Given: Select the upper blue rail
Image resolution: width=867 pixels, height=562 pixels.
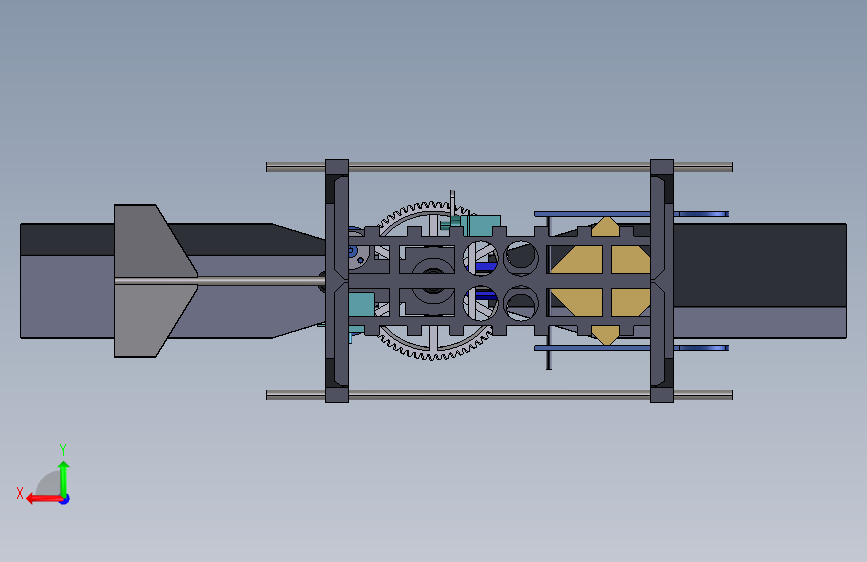Looking at the screenshot, I should [631, 214].
